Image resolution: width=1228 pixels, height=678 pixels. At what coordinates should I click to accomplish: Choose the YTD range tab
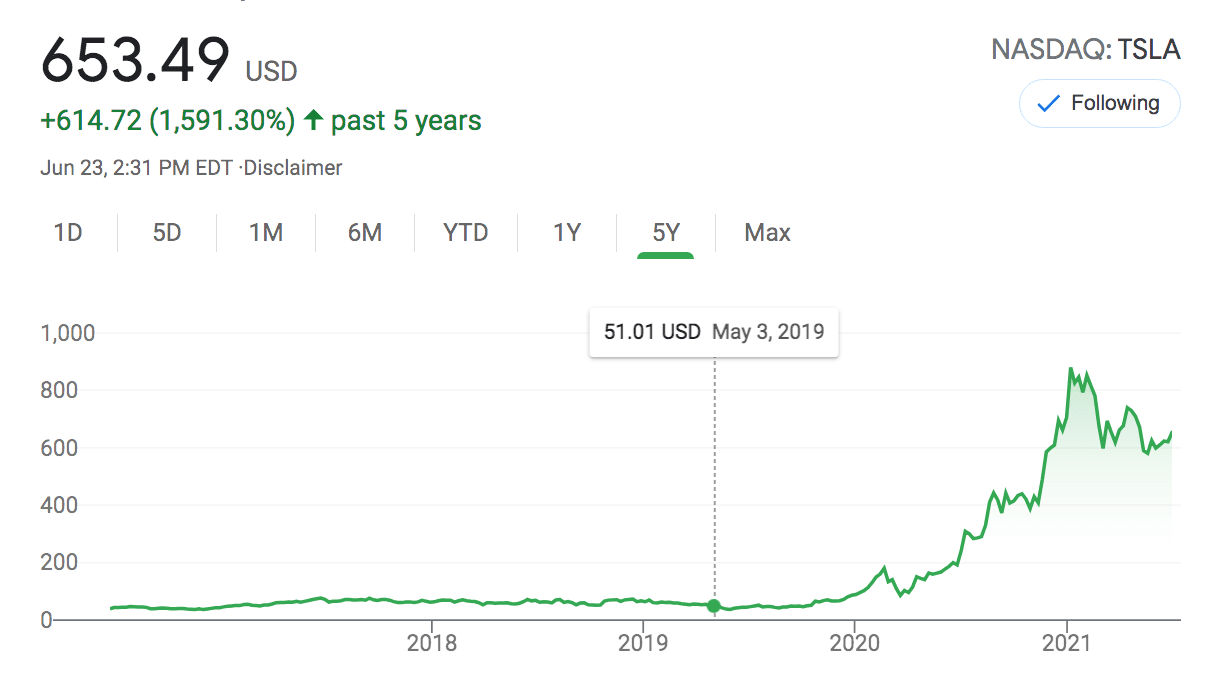click(466, 233)
